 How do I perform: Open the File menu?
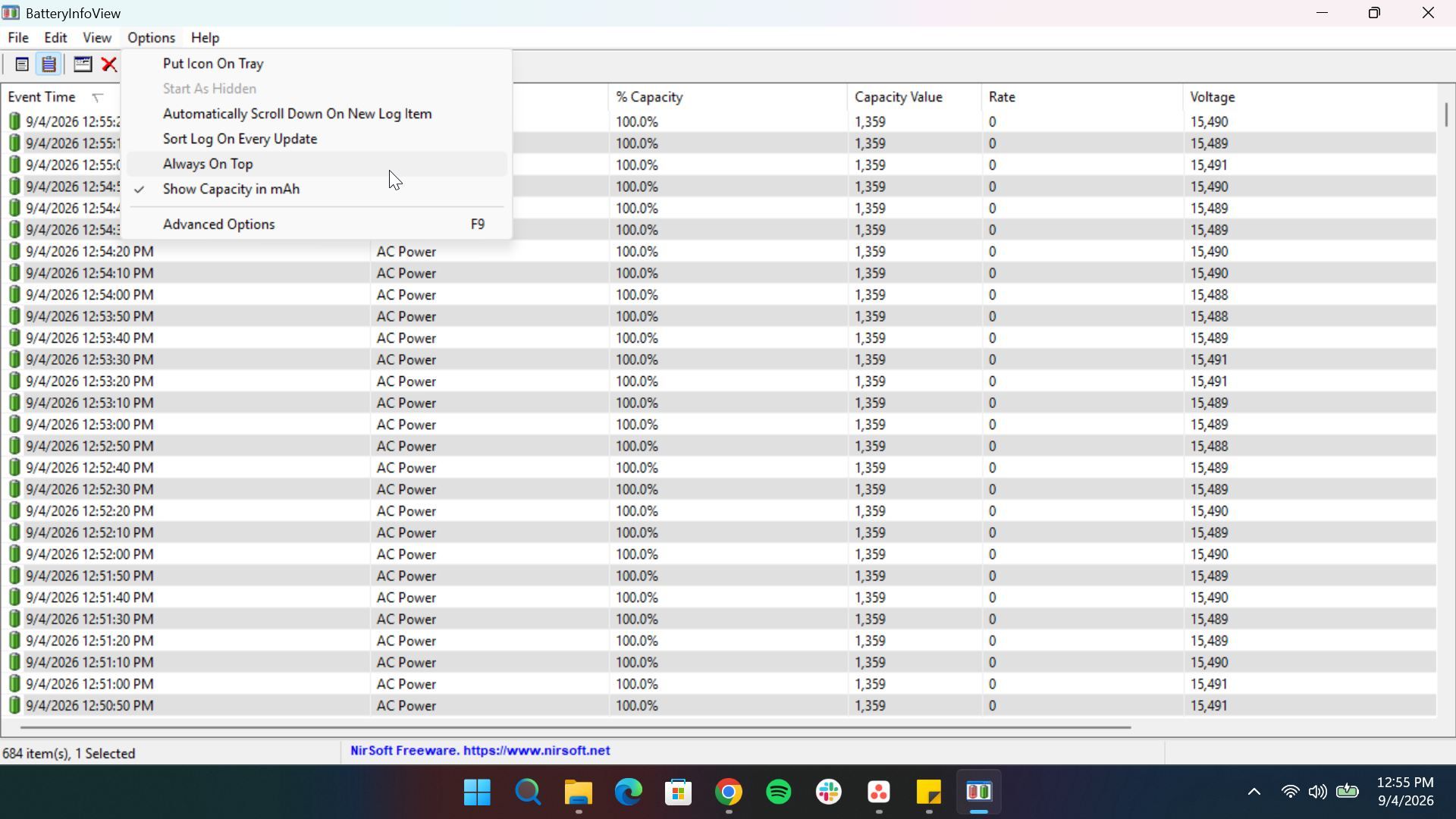coord(18,38)
